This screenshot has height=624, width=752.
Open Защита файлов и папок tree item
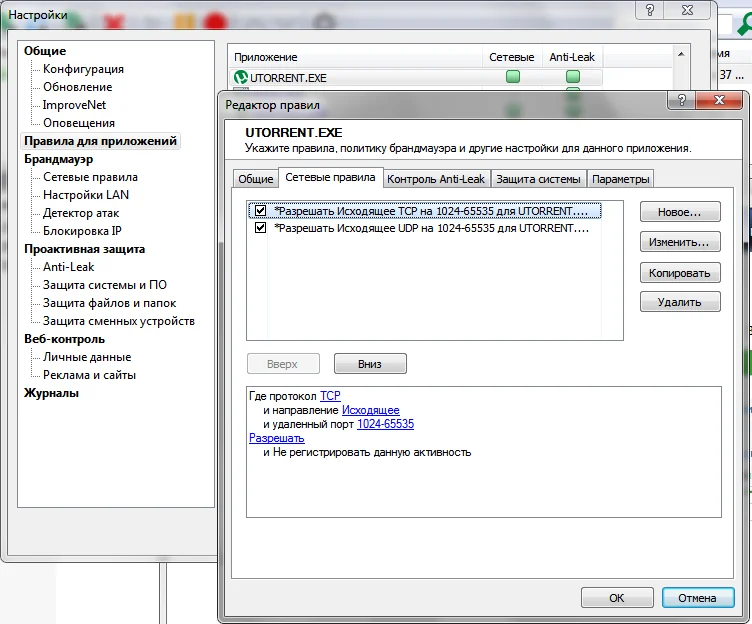click(109, 303)
